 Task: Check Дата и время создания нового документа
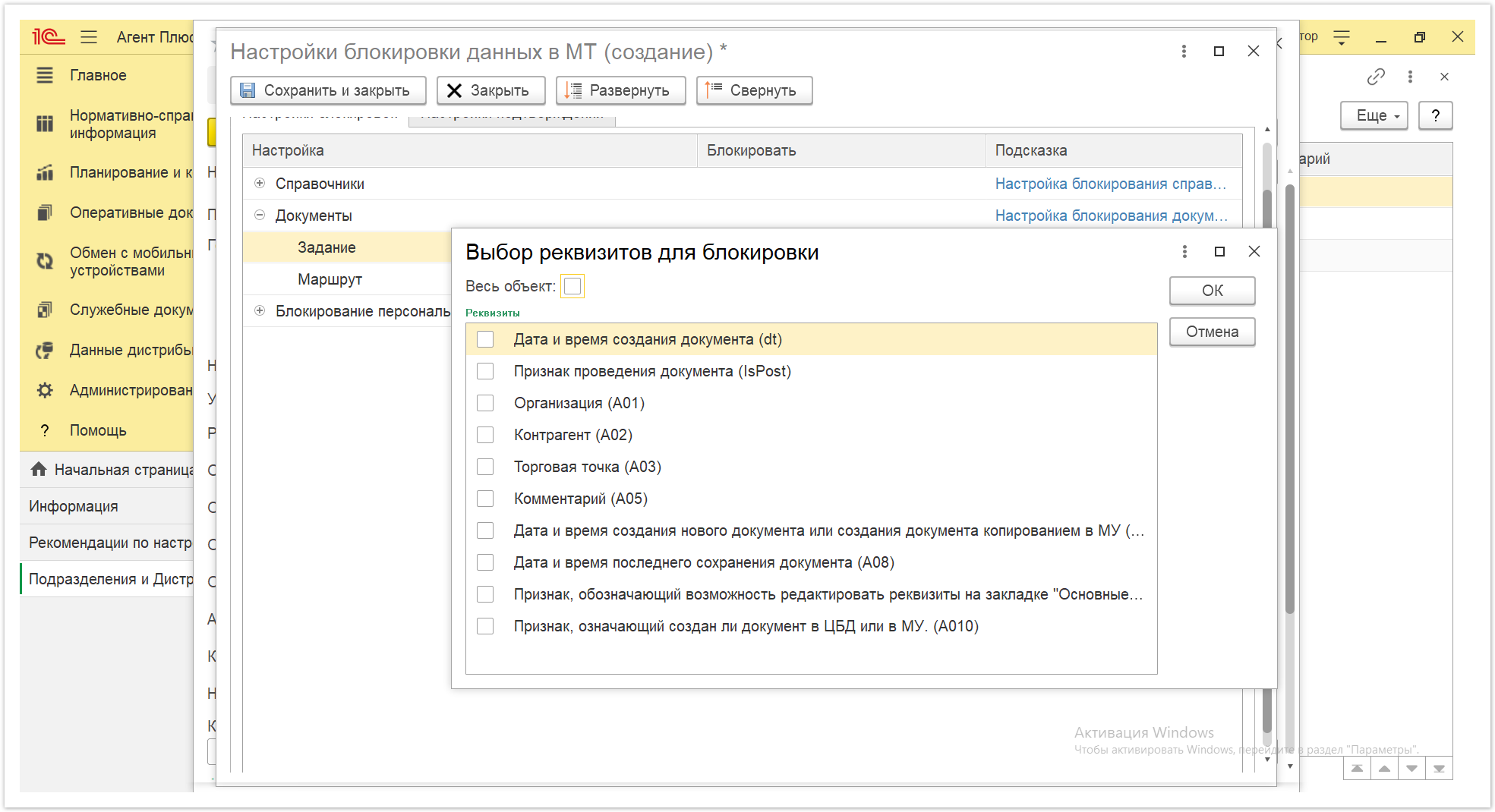[x=485, y=530]
